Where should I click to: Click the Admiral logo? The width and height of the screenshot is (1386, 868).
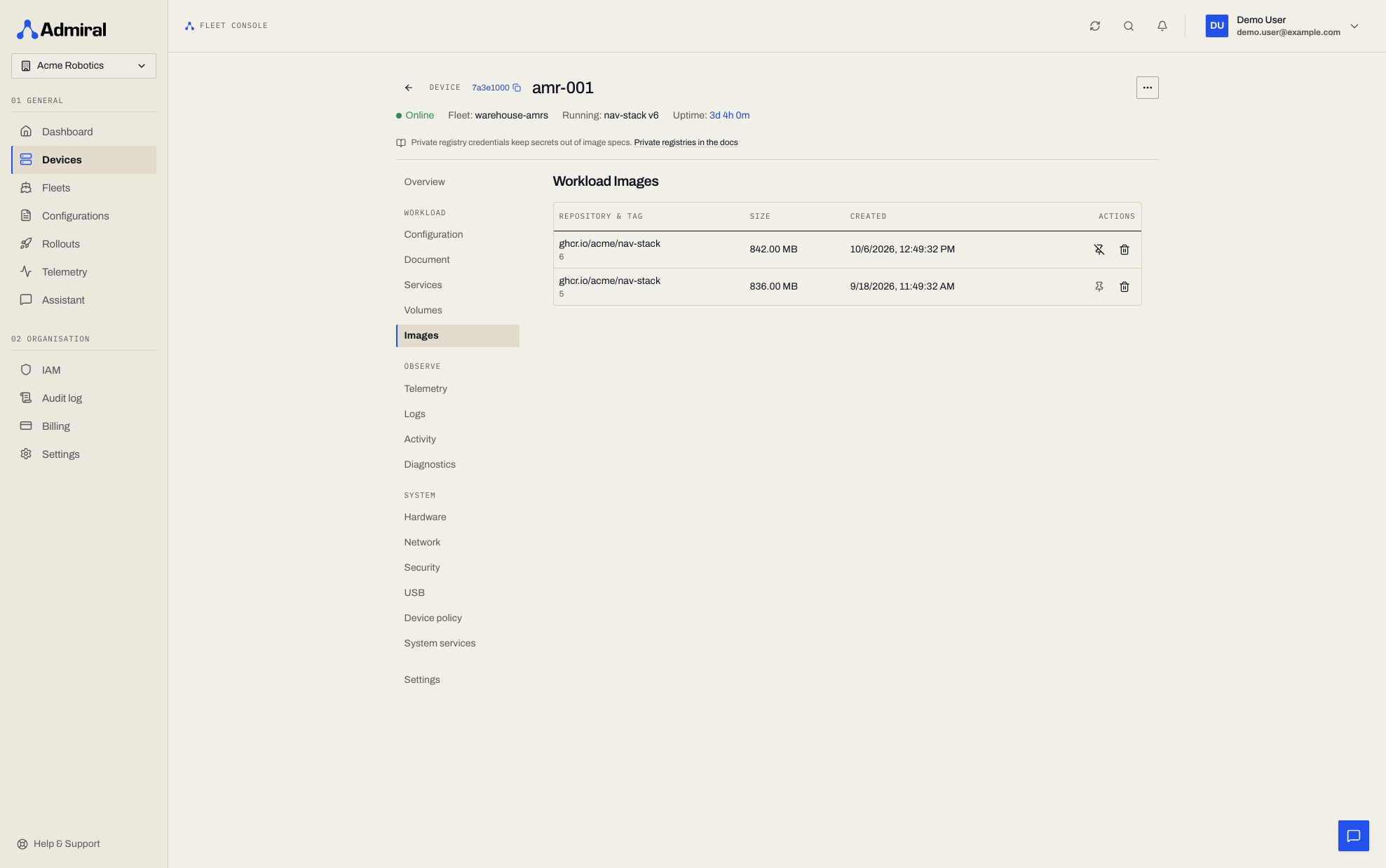coord(62,29)
